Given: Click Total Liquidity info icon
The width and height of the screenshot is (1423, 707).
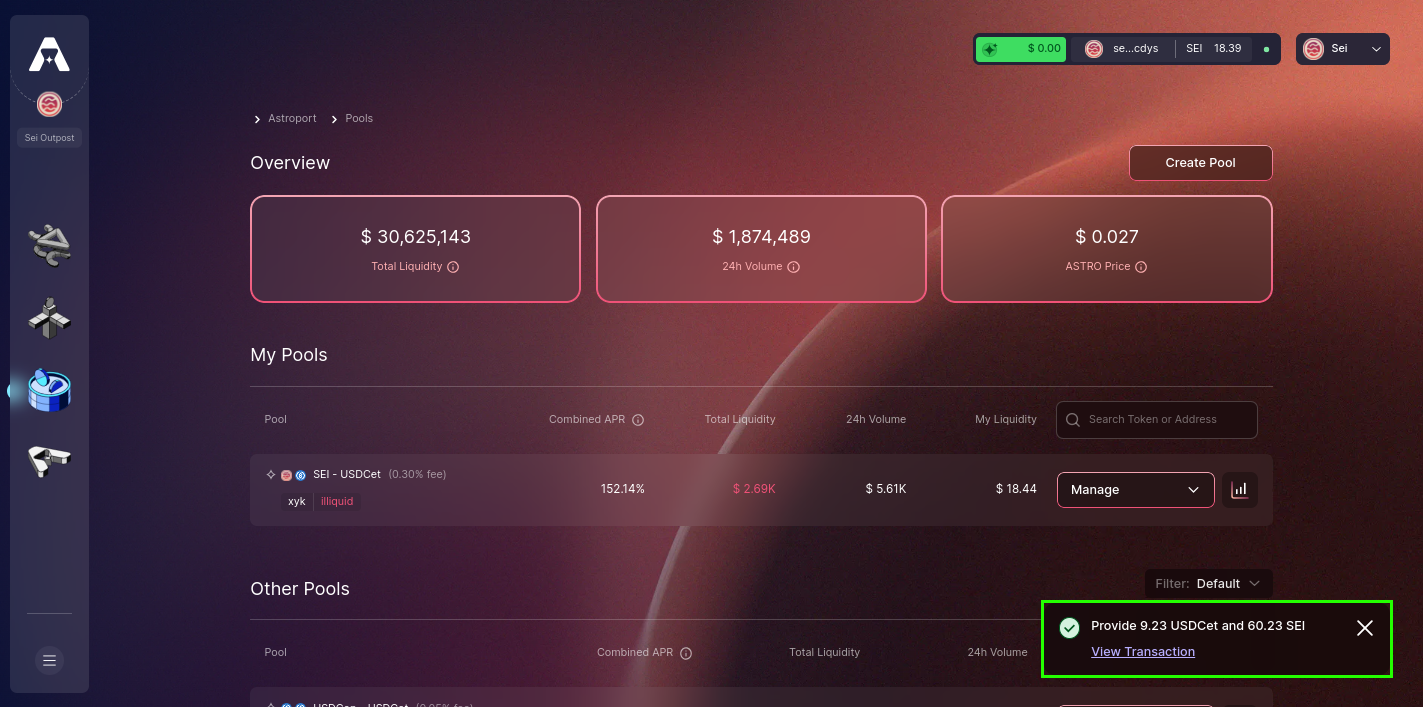Looking at the screenshot, I should pyautogui.click(x=453, y=267).
